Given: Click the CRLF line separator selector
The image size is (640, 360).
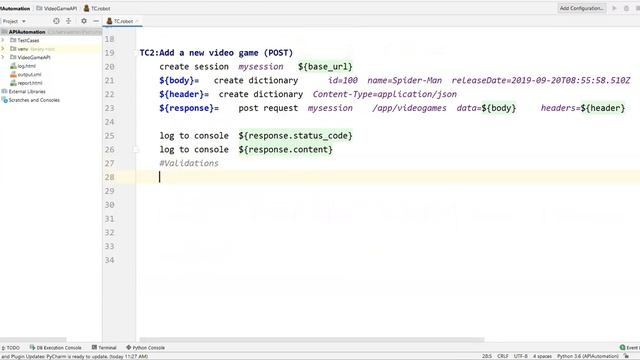Looking at the screenshot, I should coord(502,356).
